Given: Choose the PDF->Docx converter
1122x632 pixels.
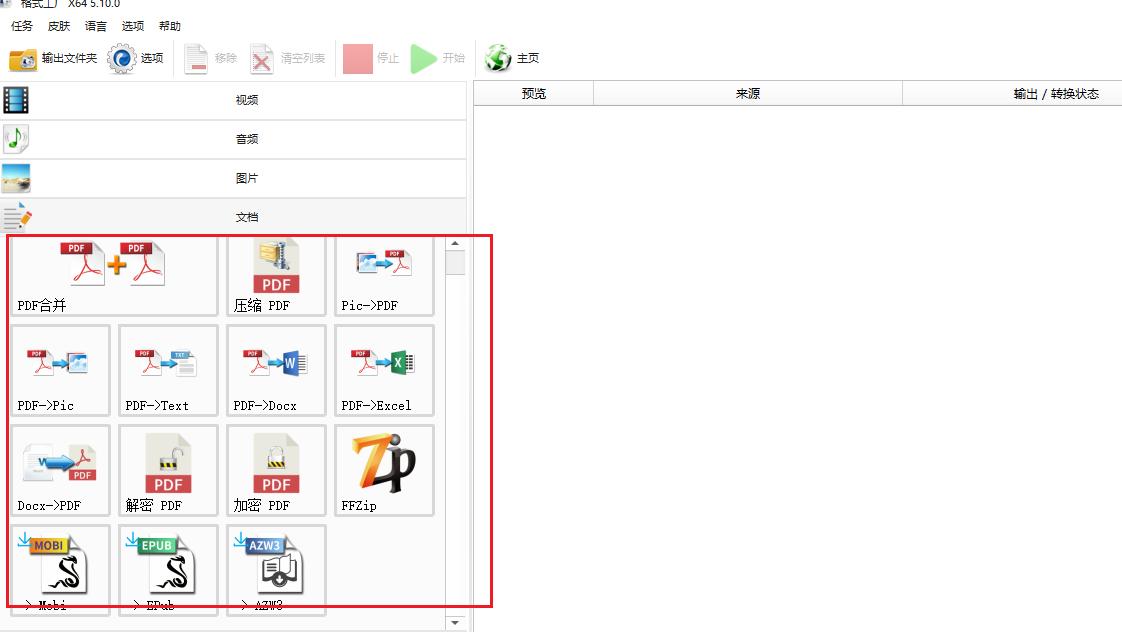Looking at the screenshot, I should [276, 370].
